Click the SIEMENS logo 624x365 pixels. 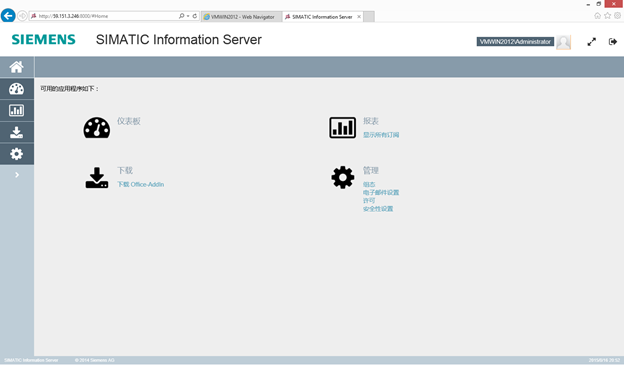click(x=43, y=39)
